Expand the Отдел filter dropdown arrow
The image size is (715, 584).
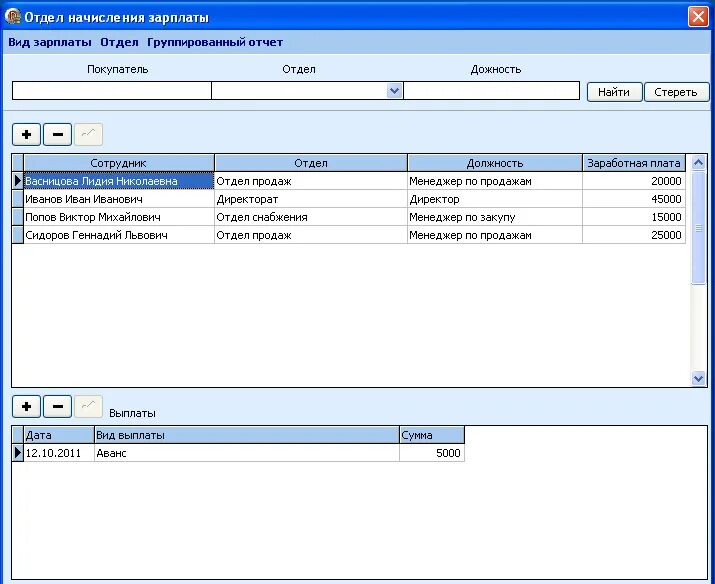pyautogui.click(x=394, y=91)
